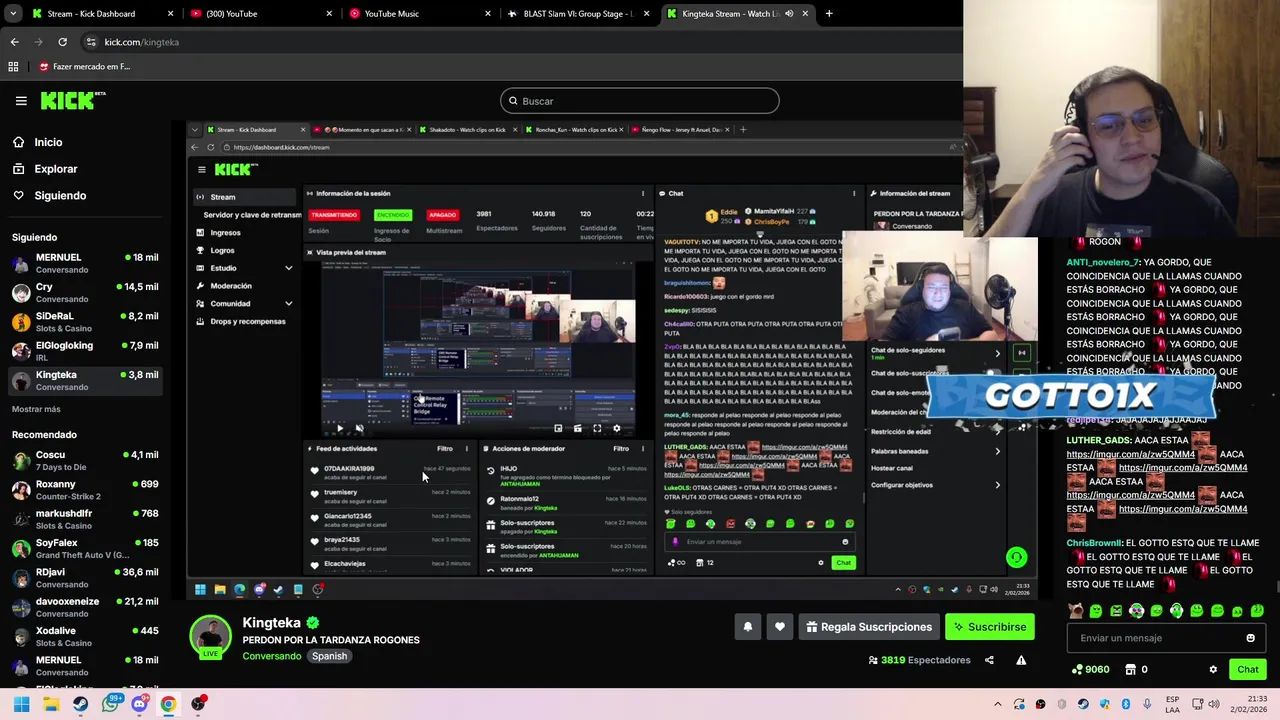Share the stream via share icon

point(989,660)
